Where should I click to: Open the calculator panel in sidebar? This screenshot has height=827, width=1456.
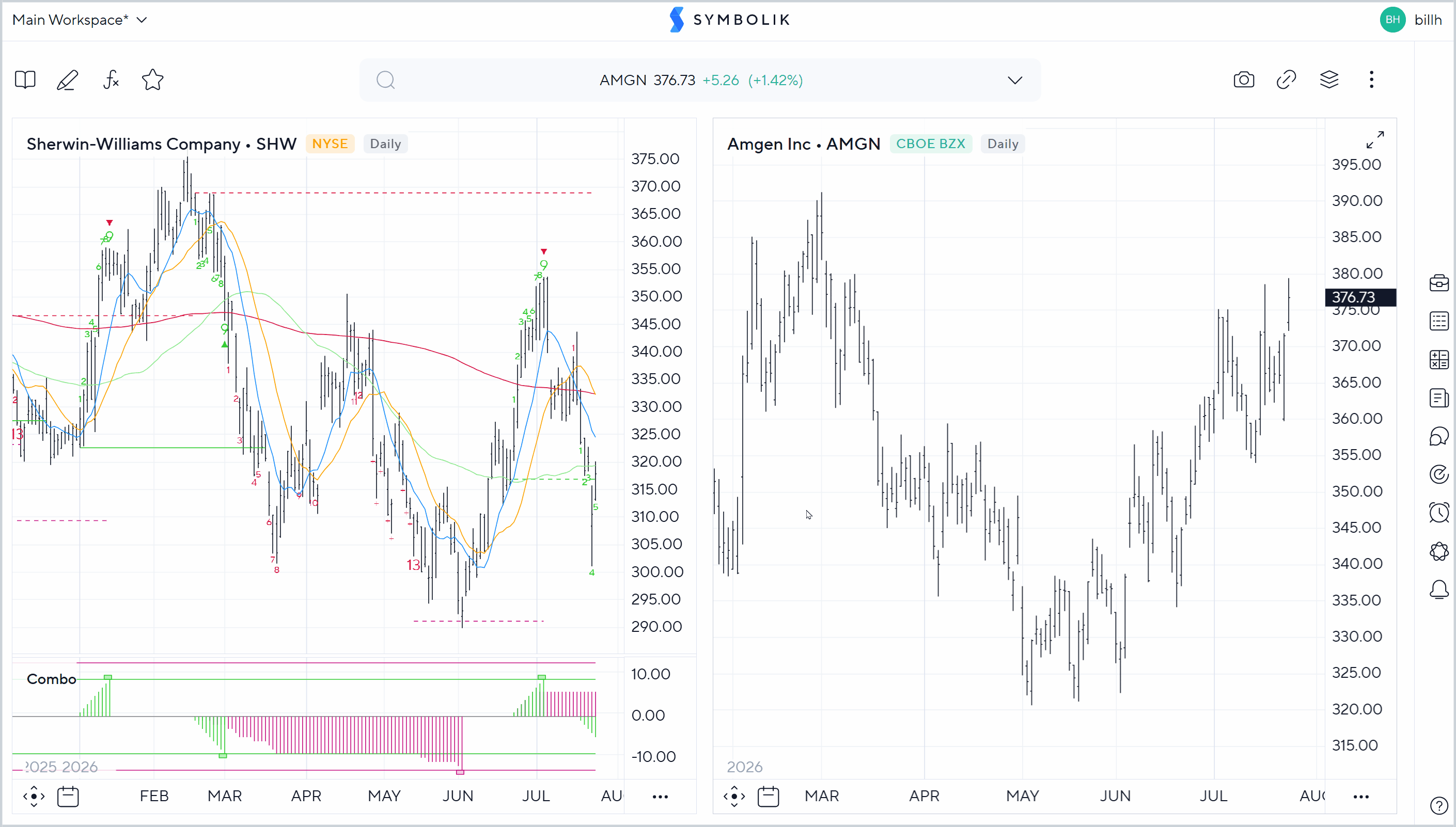coord(1439,359)
